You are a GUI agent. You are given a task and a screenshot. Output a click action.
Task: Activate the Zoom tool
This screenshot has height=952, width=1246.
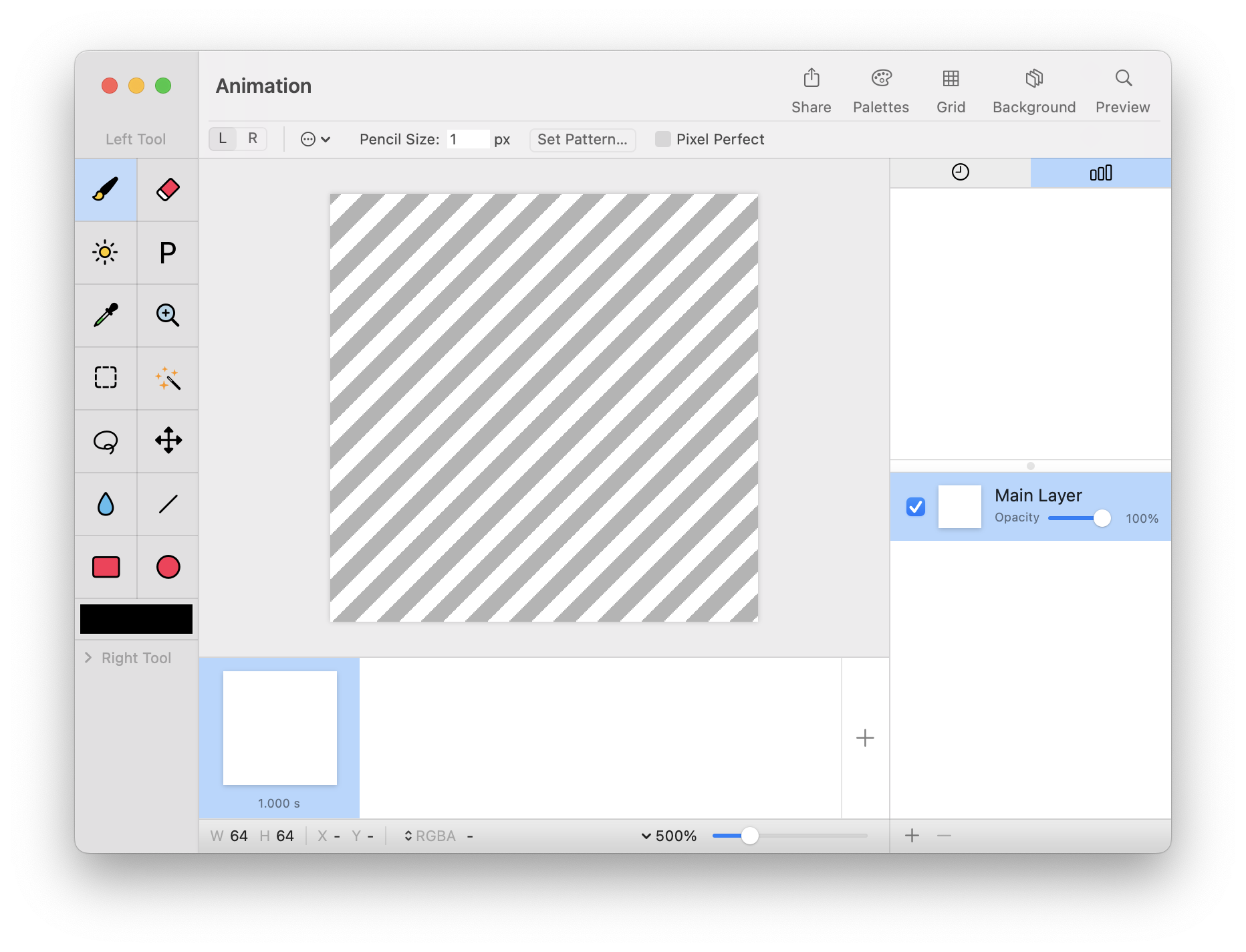point(168,315)
